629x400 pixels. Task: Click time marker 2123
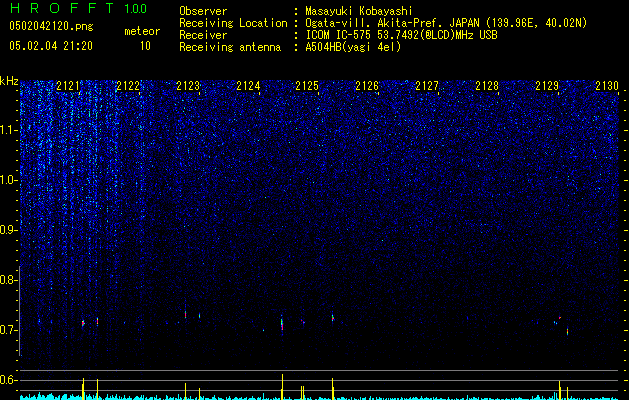pyautogui.click(x=188, y=85)
